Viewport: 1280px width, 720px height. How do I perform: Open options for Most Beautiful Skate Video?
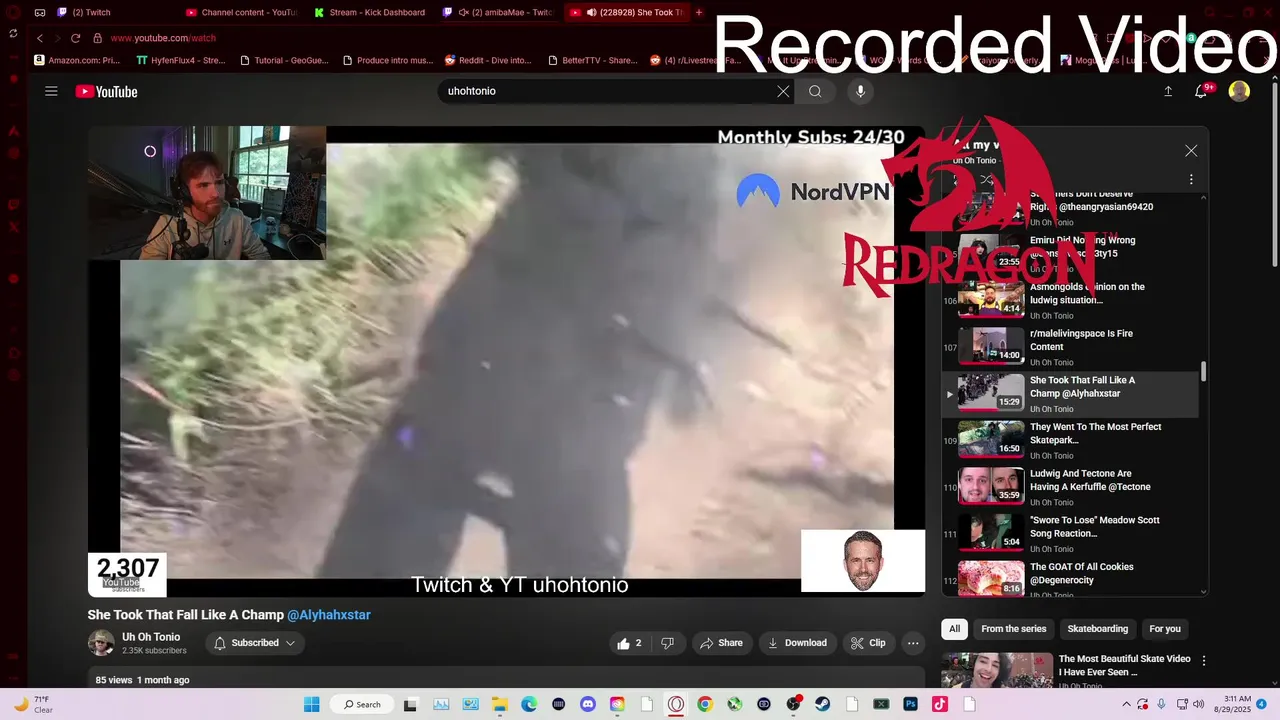coord(1204,661)
